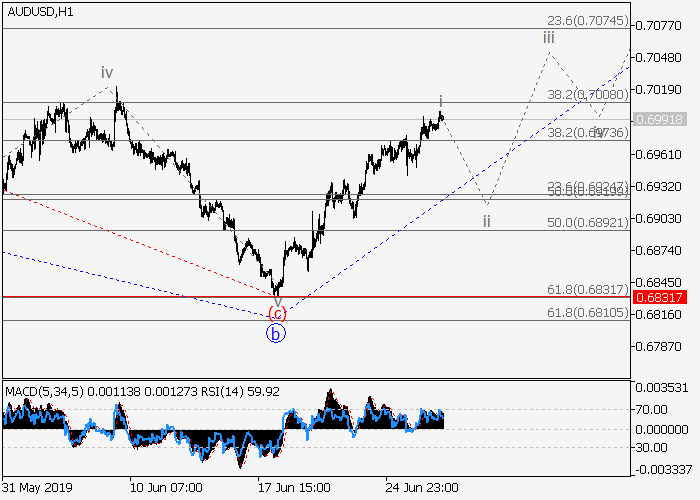Image resolution: width=700 pixels, height=500 pixels.
Task: Click the wave iv label at left peak
Action: tap(106, 73)
